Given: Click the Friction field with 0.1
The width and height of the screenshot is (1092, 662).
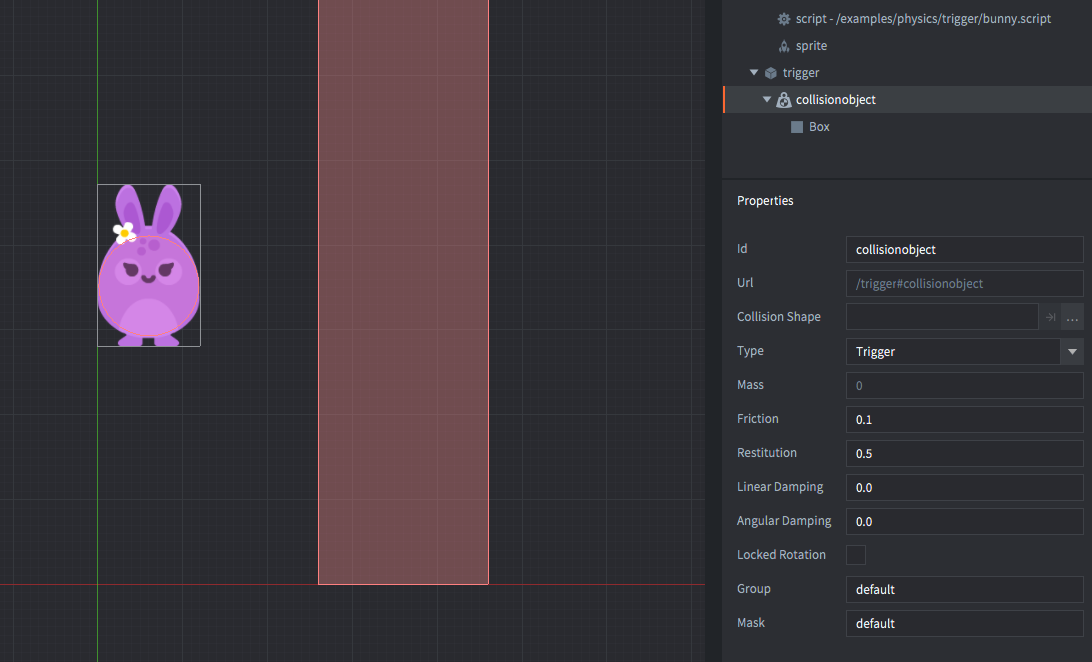Looking at the screenshot, I should point(965,419).
